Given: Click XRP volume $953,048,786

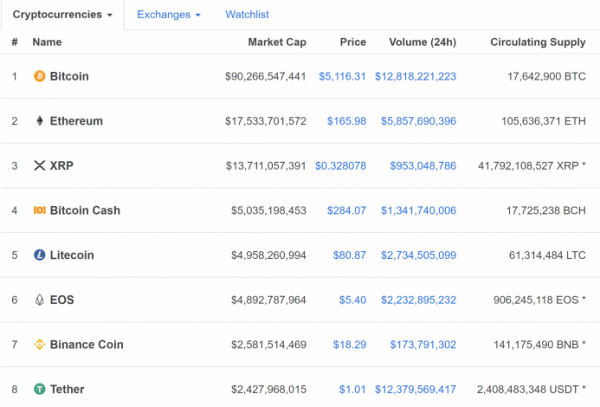Looking at the screenshot, I should [x=423, y=166].
